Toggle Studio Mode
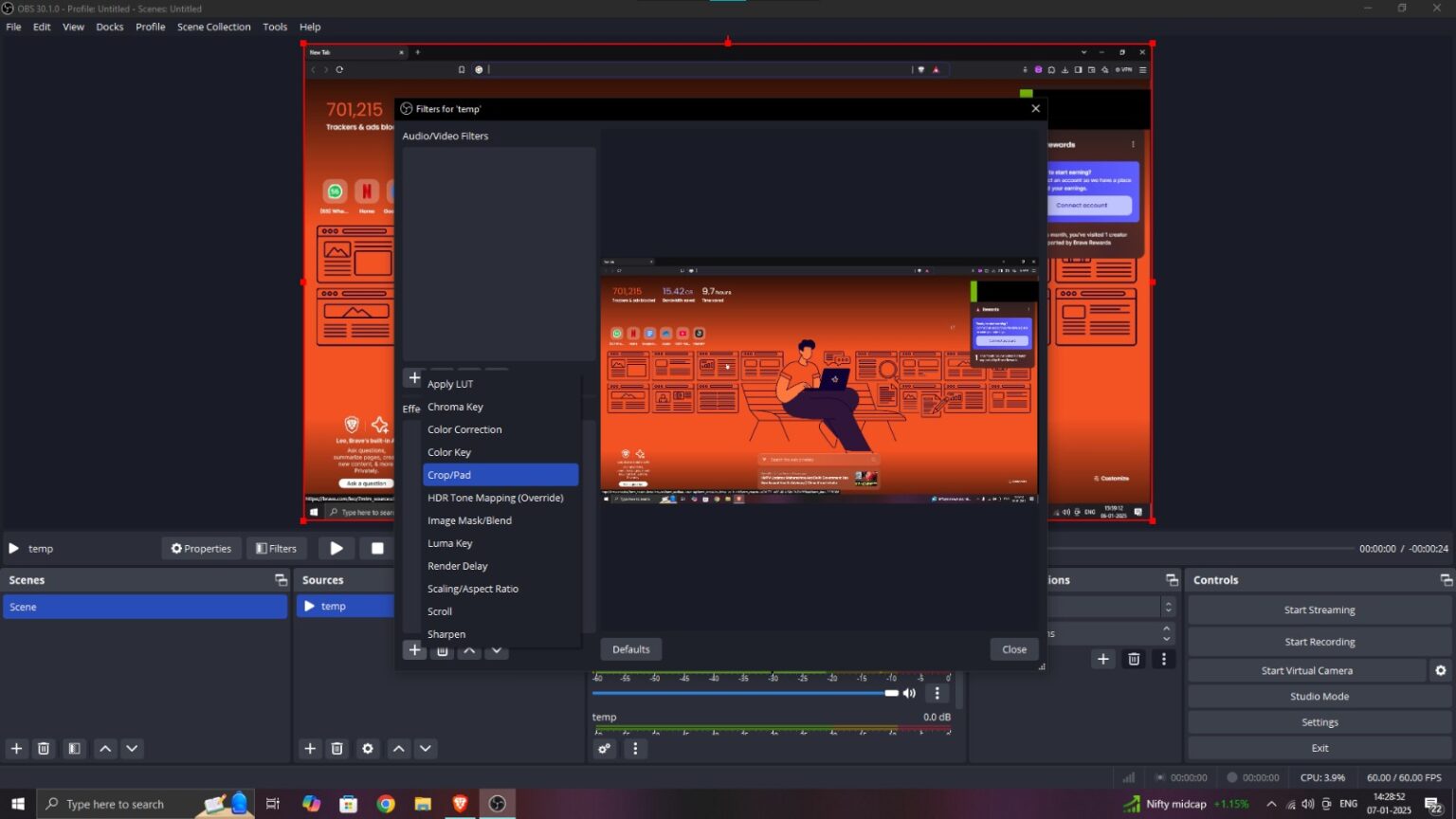1456x819 pixels. [1319, 696]
